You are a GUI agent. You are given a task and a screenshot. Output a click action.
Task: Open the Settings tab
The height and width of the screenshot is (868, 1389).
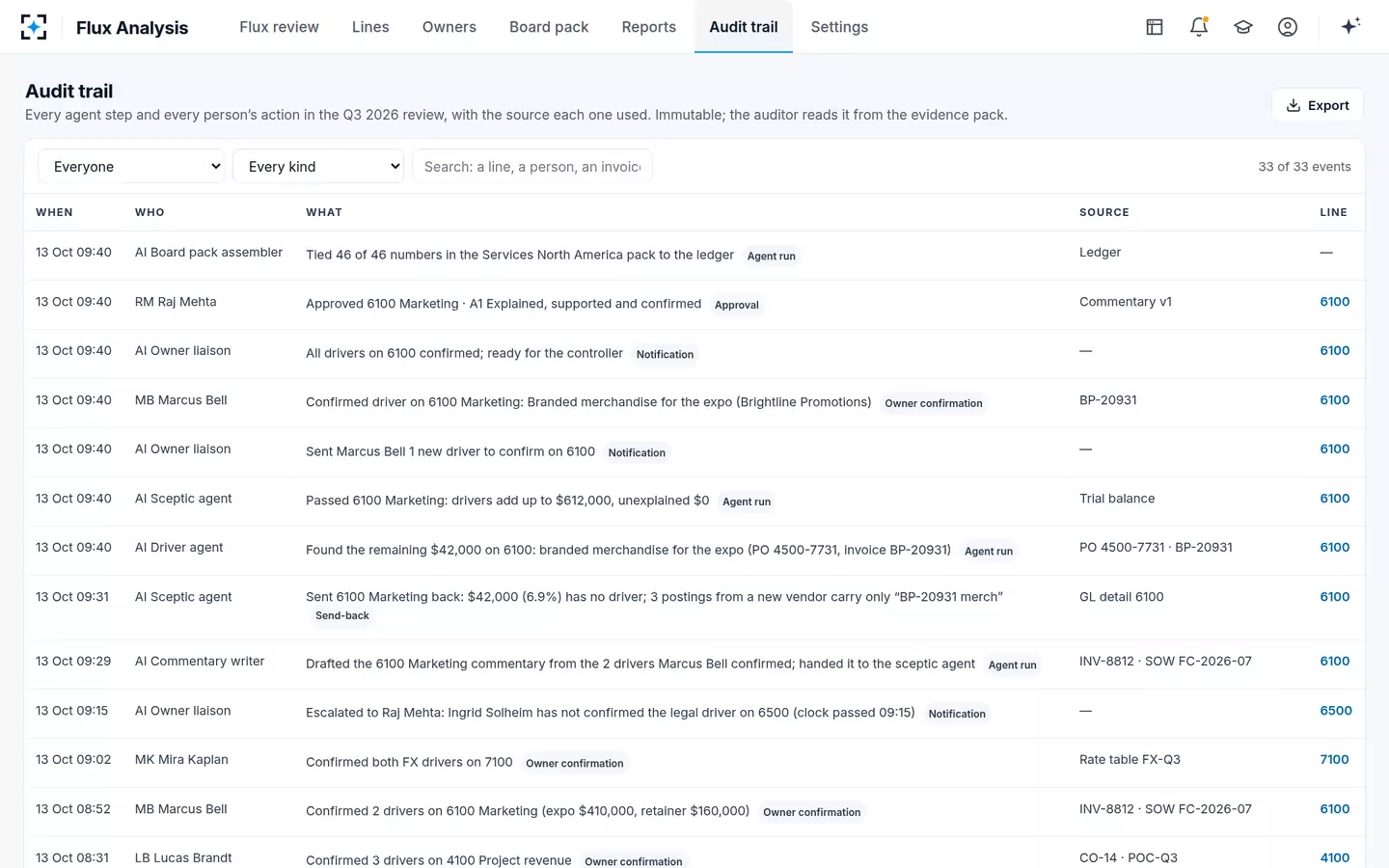[839, 27]
